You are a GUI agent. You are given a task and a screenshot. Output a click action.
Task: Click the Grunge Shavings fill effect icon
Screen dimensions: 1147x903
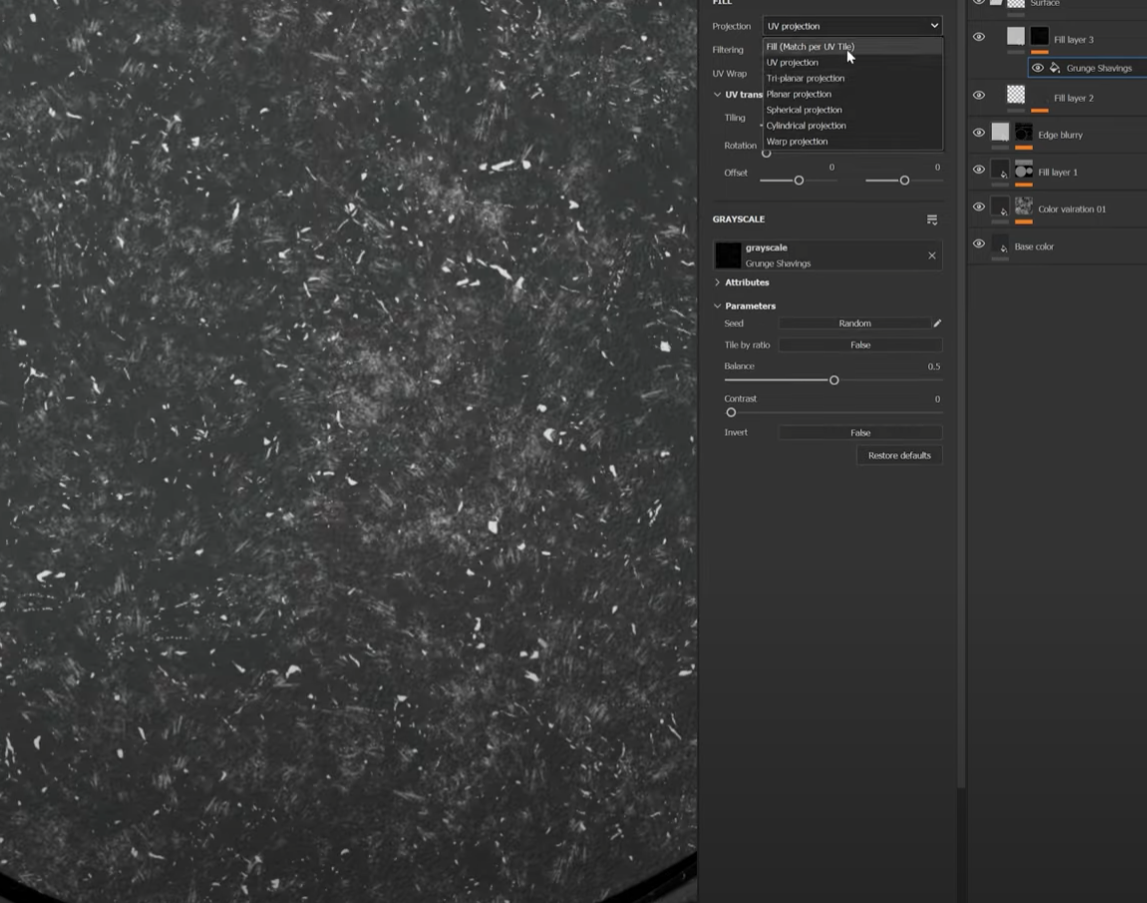pyautogui.click(x=1055, y=68)
